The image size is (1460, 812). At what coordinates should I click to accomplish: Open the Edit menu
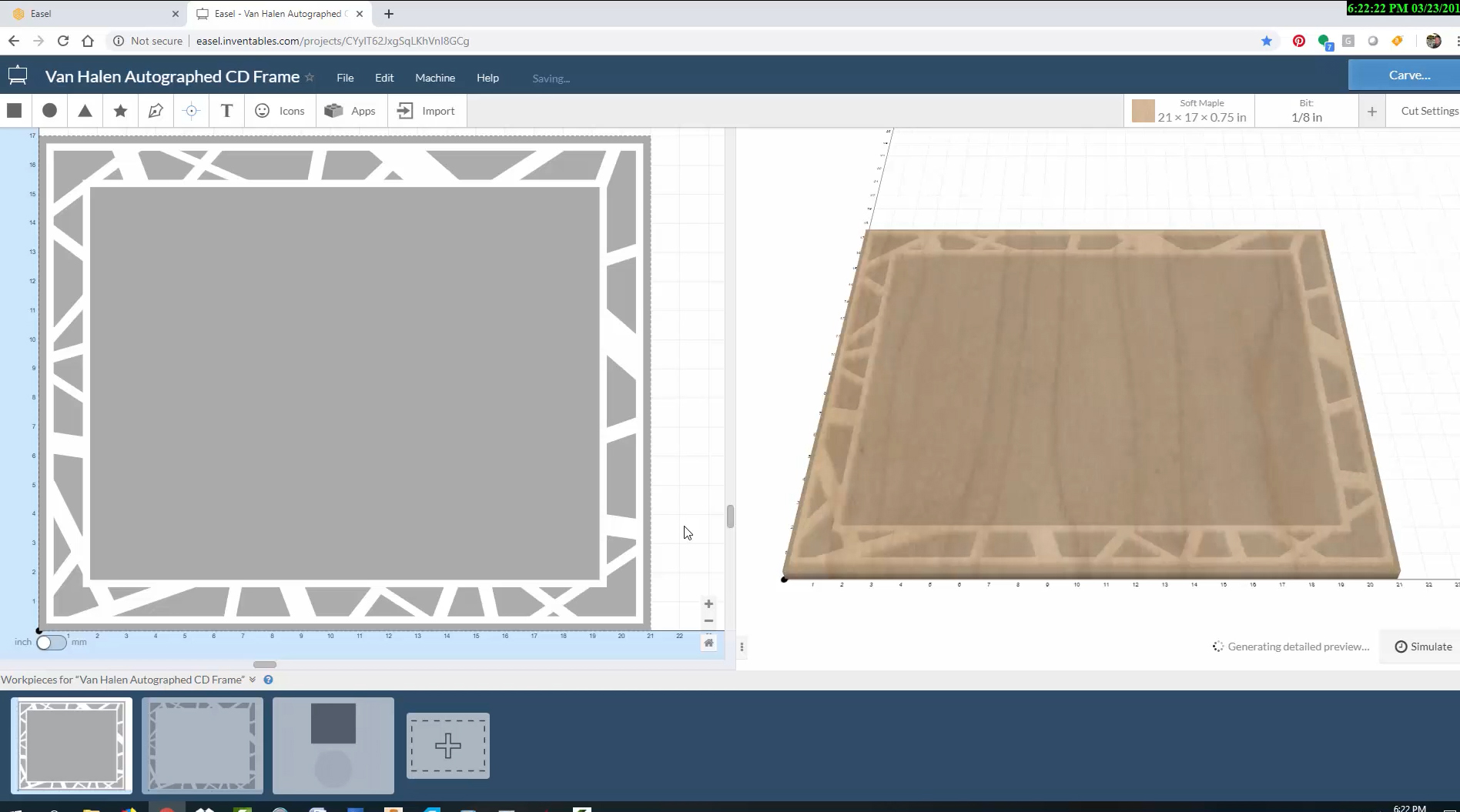[x=384, y=78]
